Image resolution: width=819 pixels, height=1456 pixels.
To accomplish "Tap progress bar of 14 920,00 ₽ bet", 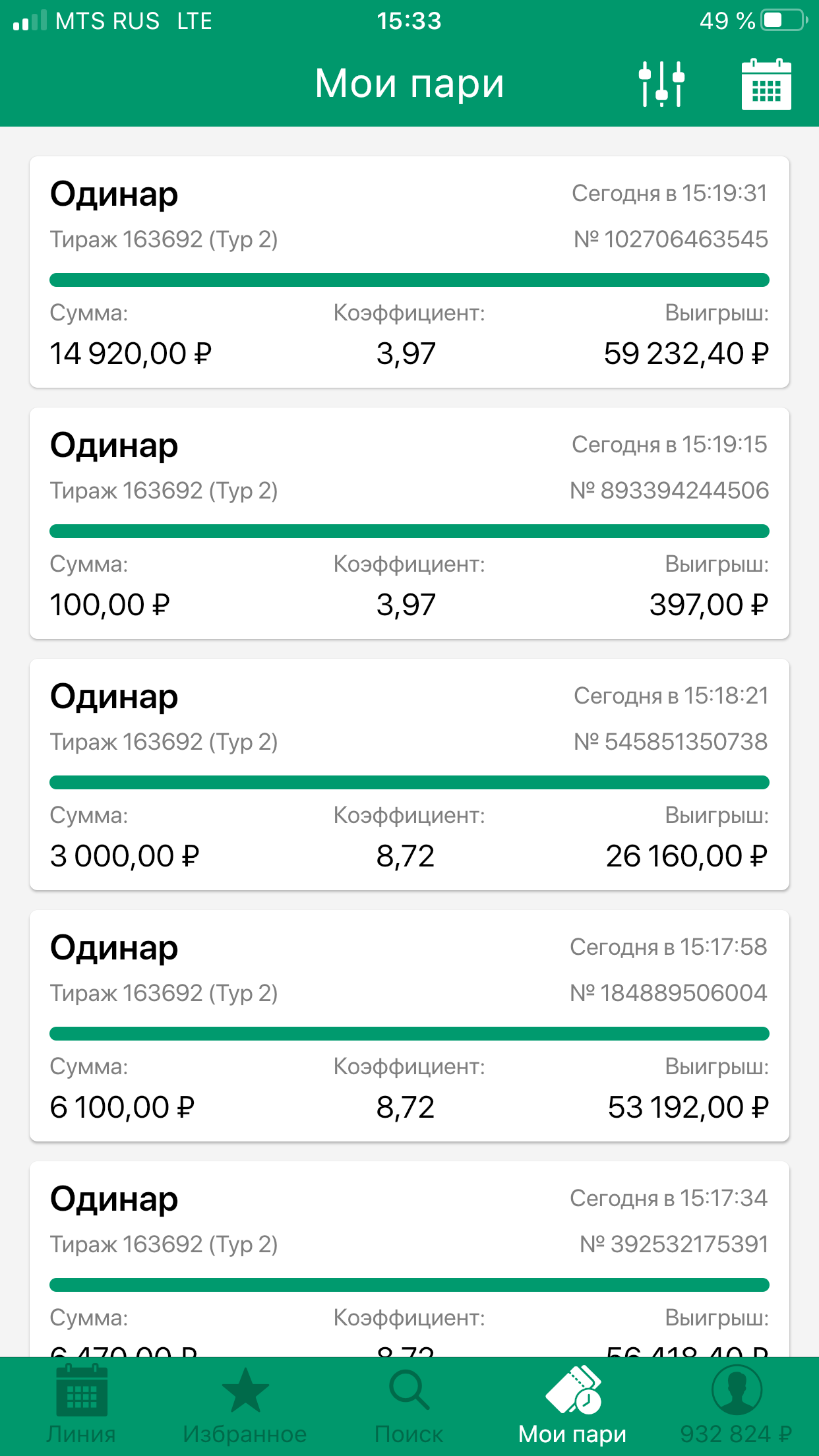I will pyautogui.click(x=409, y=280).
